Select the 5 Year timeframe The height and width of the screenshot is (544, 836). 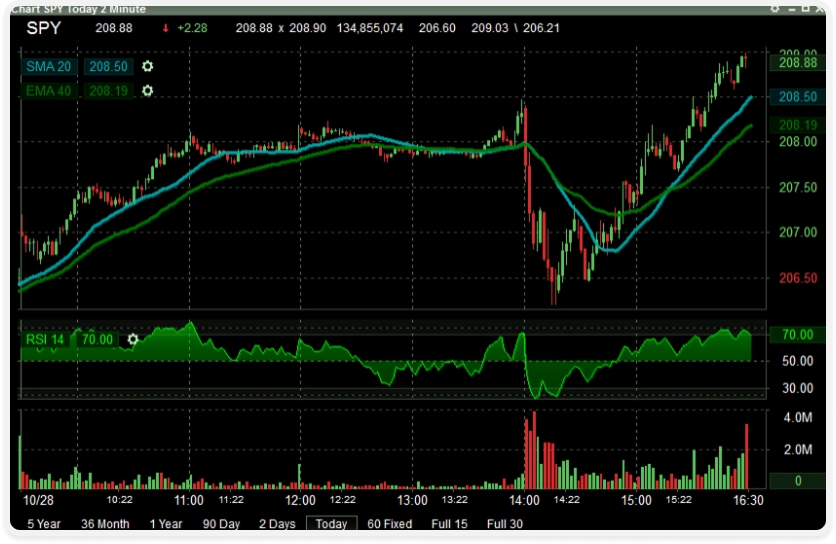click(x=44, y=524)
